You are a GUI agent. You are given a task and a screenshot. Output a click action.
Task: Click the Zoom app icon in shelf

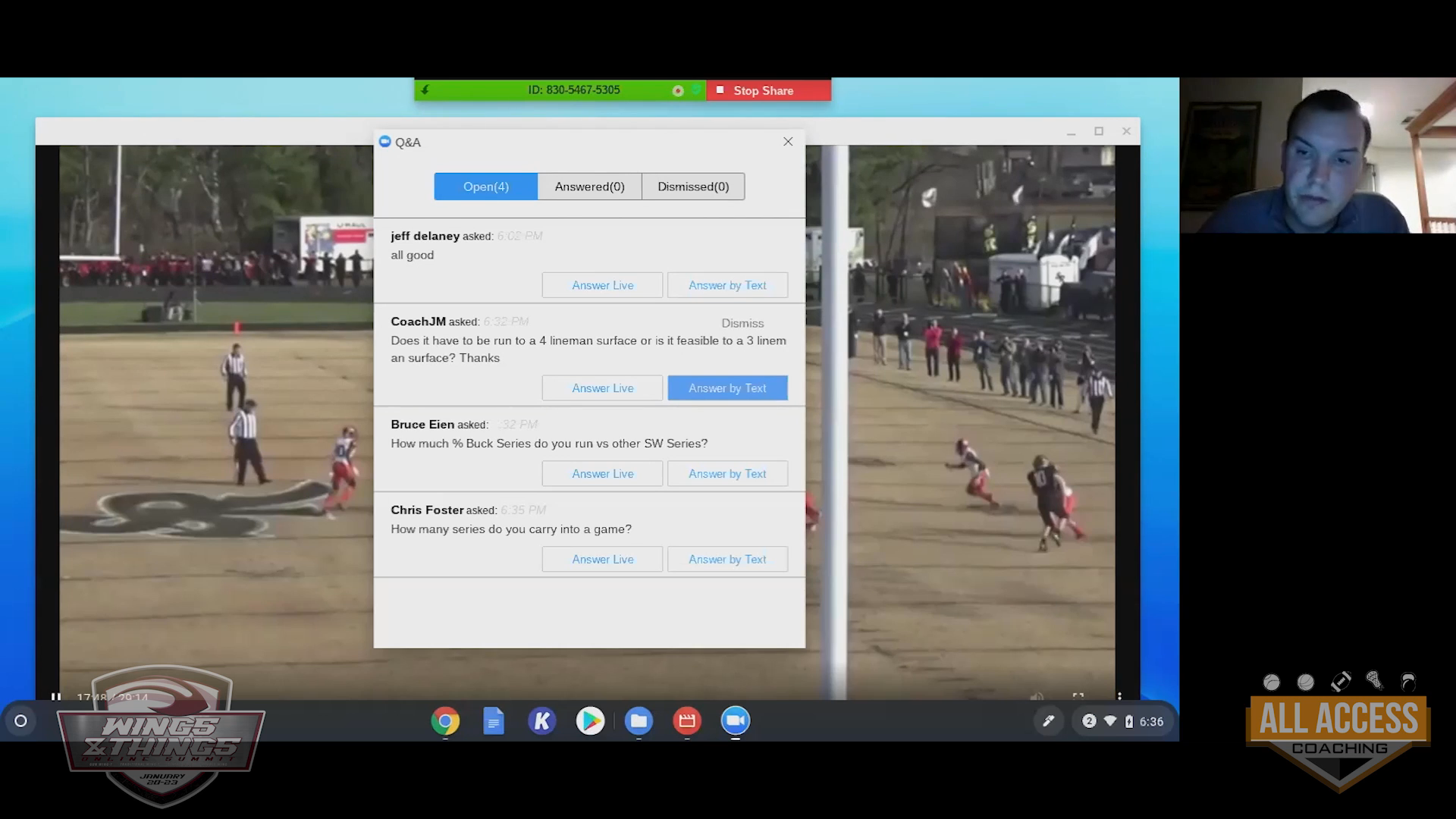735,721
